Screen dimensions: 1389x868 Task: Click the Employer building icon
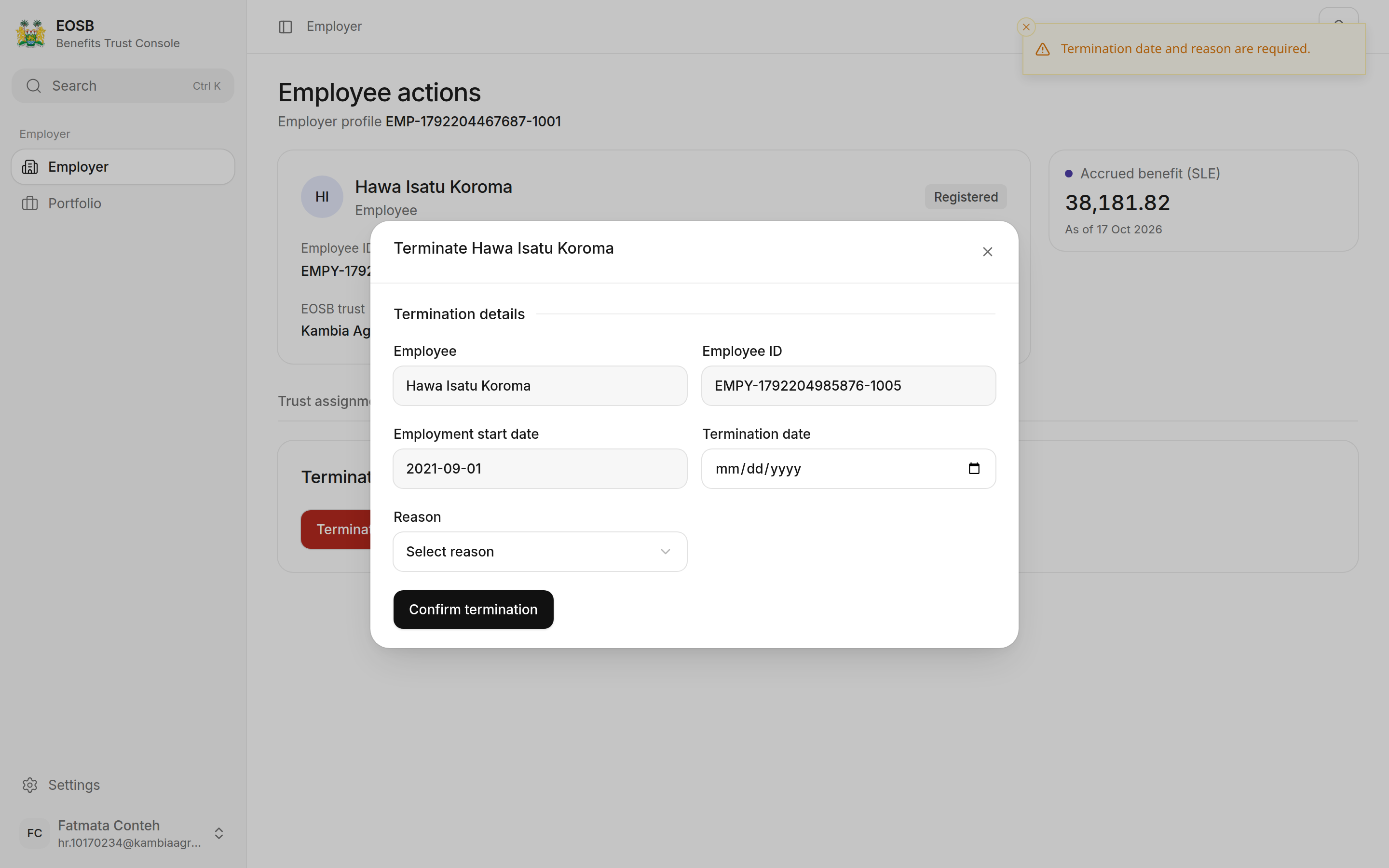tap(30, 167)
